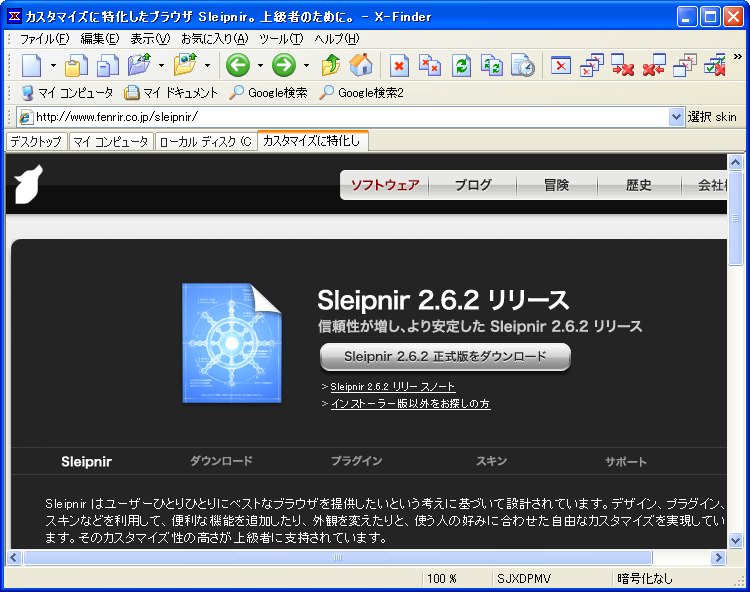The image size is (750, 592).
Task: Select the ソフトウェア navigation tab on page
Action: point(384,185)
